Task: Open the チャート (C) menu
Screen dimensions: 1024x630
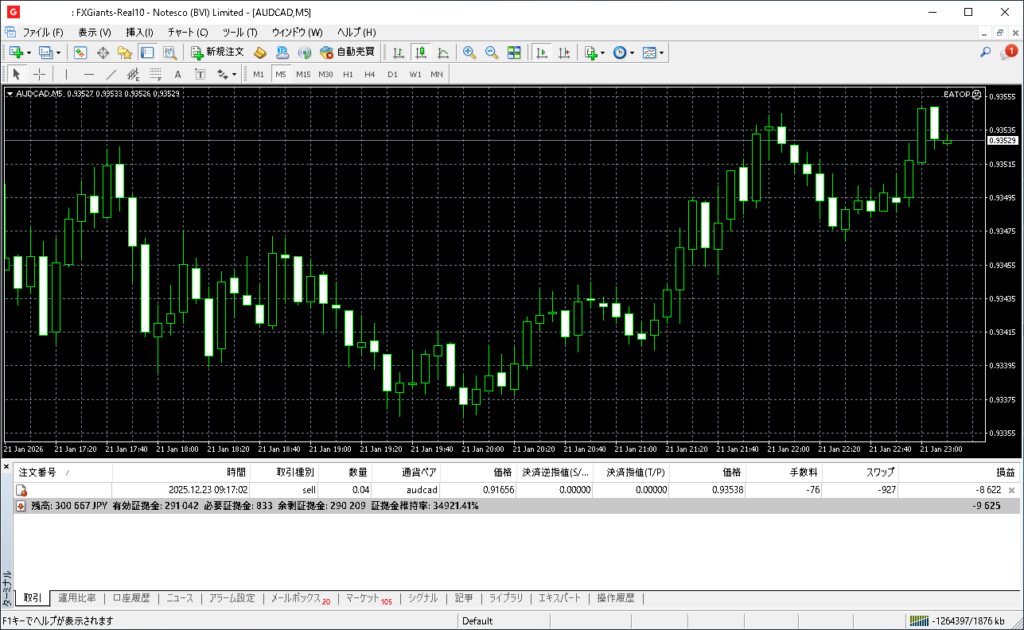Action: click(x=188, y=32)
